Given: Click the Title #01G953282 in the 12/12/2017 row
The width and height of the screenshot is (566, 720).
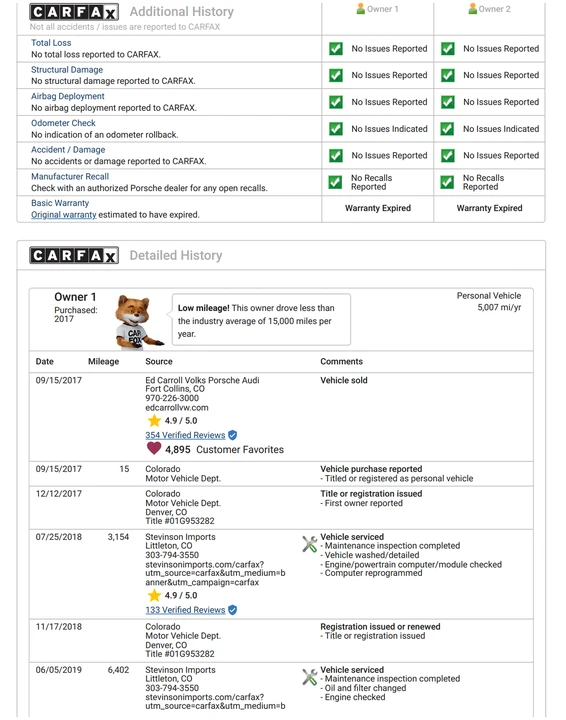Looking at the screenshot, I should coord(180,521).
